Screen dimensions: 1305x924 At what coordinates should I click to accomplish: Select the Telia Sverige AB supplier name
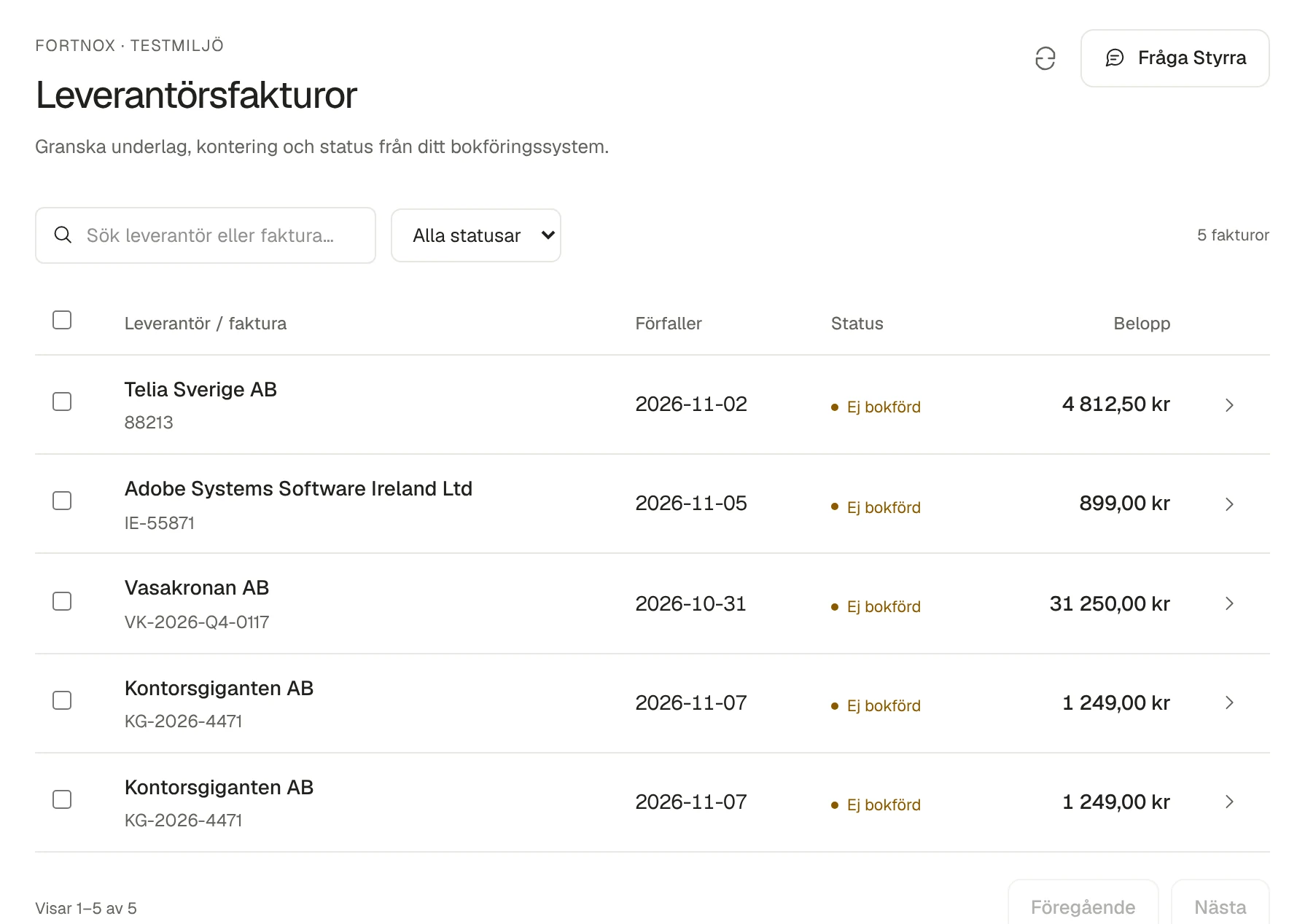200,390
